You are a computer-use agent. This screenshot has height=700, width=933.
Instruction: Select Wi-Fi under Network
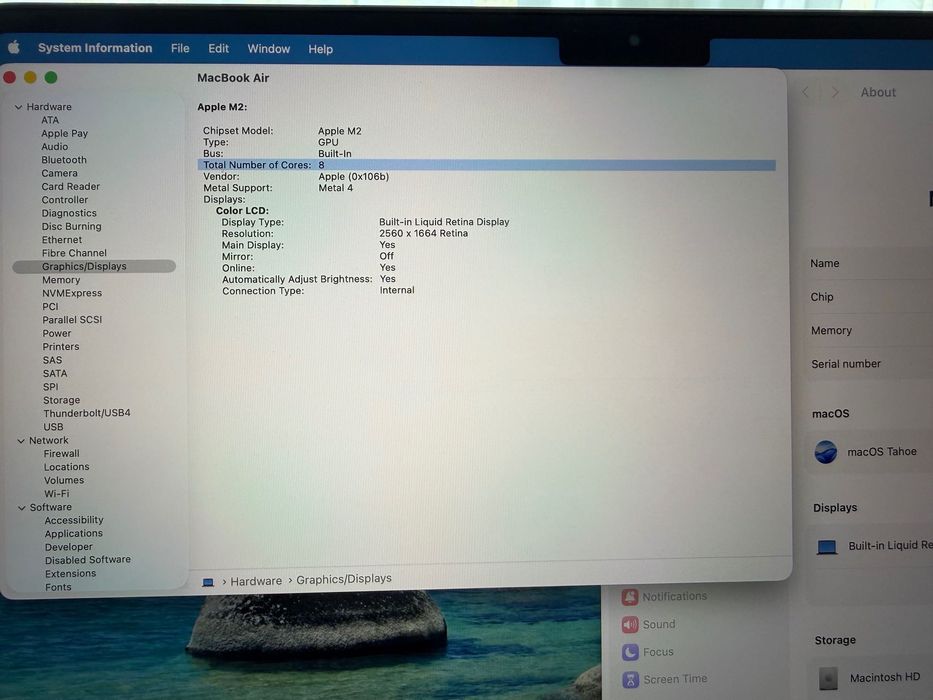[x=57, y=494]
